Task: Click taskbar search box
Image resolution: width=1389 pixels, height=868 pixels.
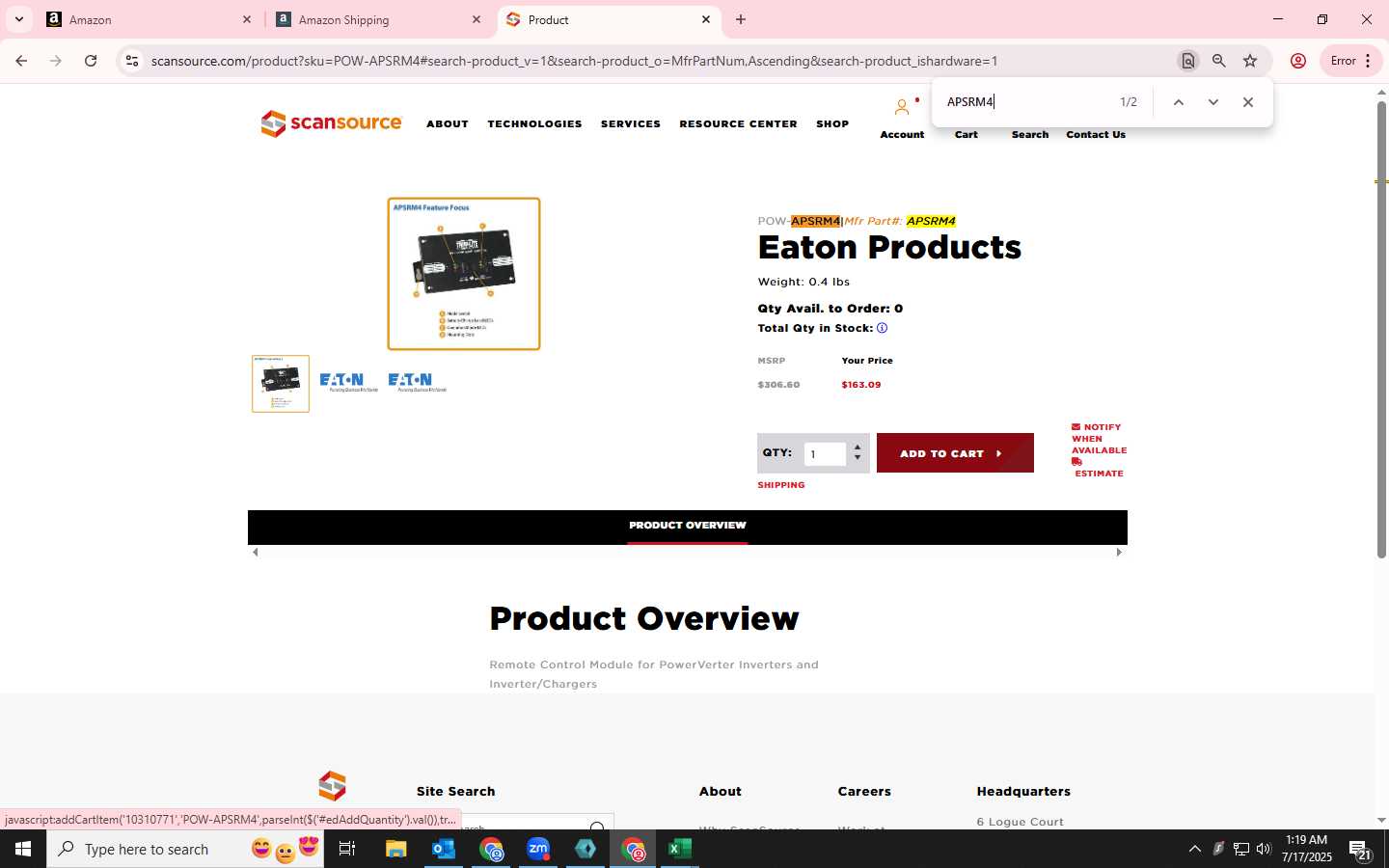Action: 185,849
